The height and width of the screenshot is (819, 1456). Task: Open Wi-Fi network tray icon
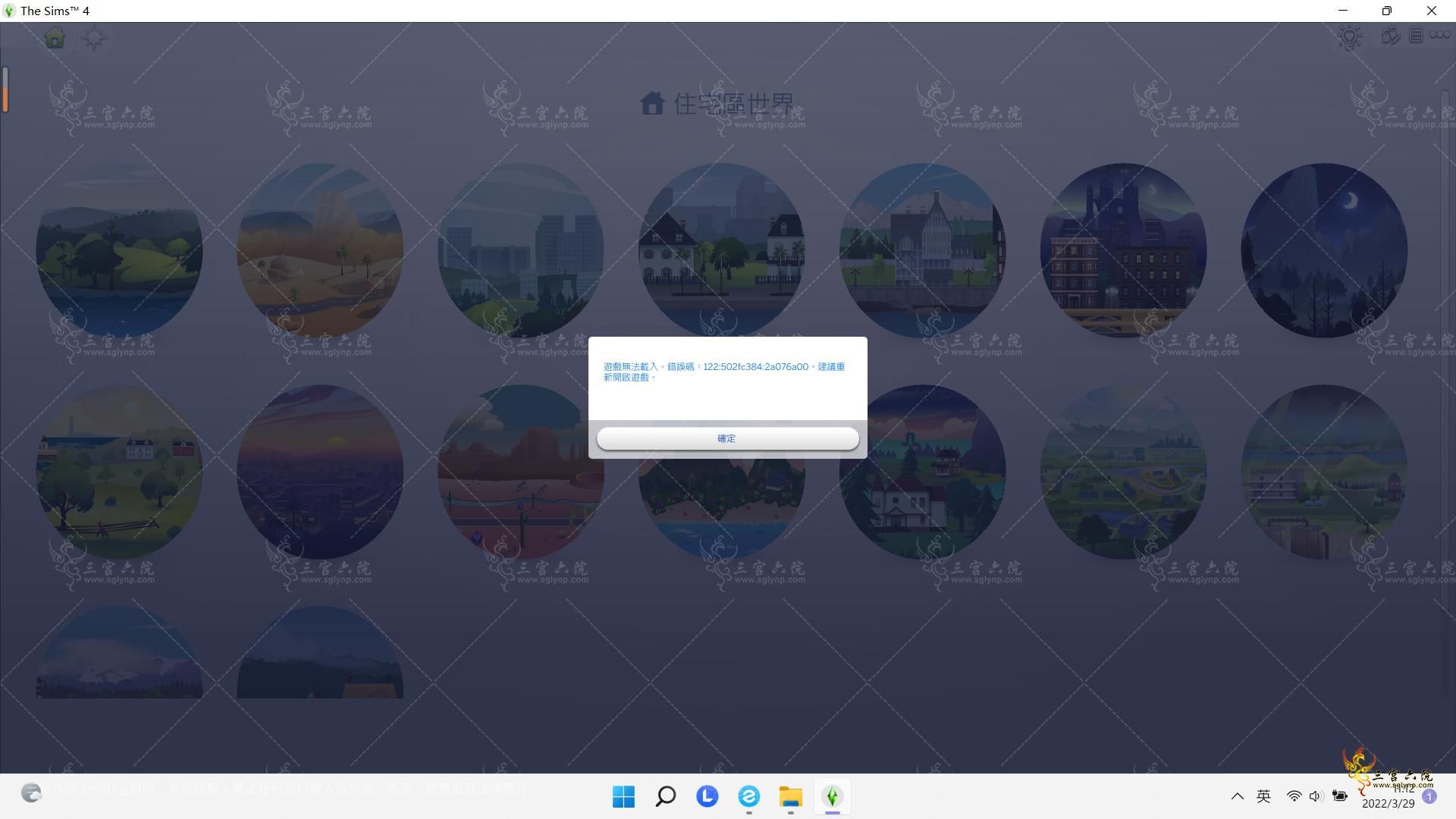point(1294,796)
